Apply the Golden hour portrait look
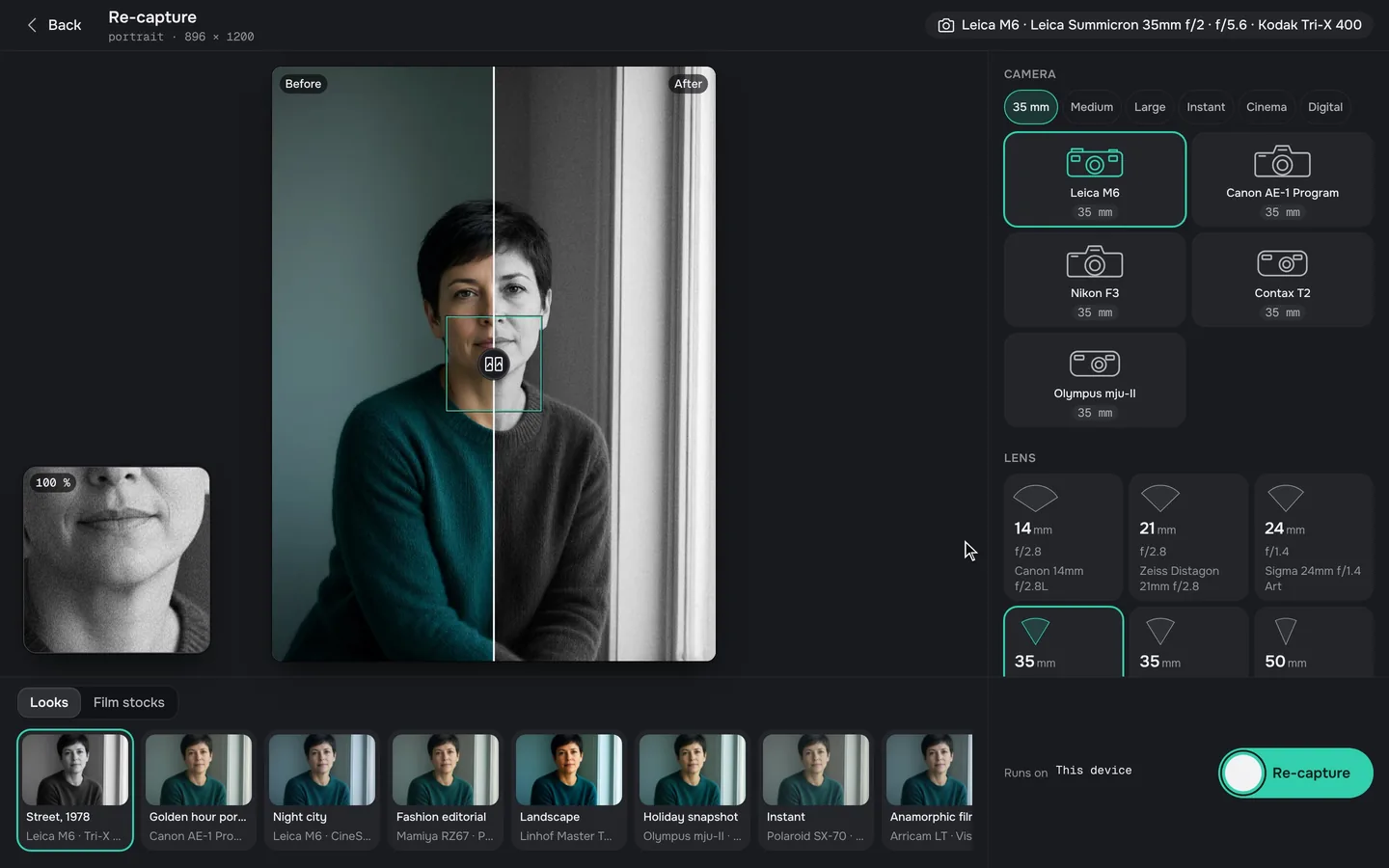 click(199, 791)
